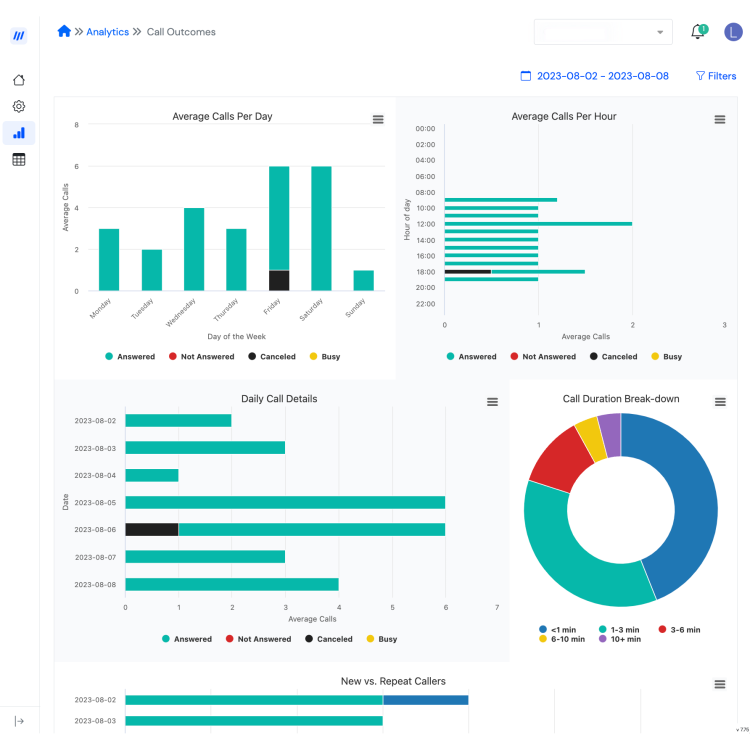This screenshot has height=750, width=750.
Task: Open the user profile avatar
Action: click(x=733, y=32)
